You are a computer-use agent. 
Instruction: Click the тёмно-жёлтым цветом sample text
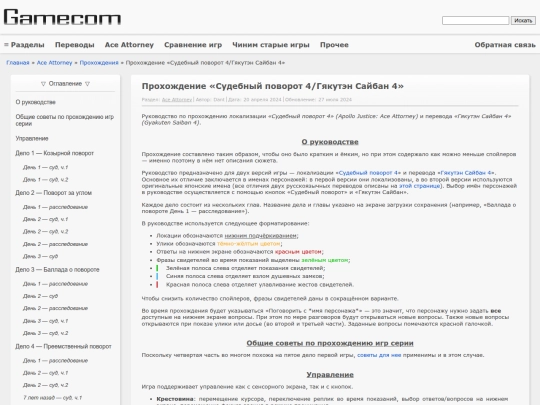pyautogui.click(x=248, y=244)
